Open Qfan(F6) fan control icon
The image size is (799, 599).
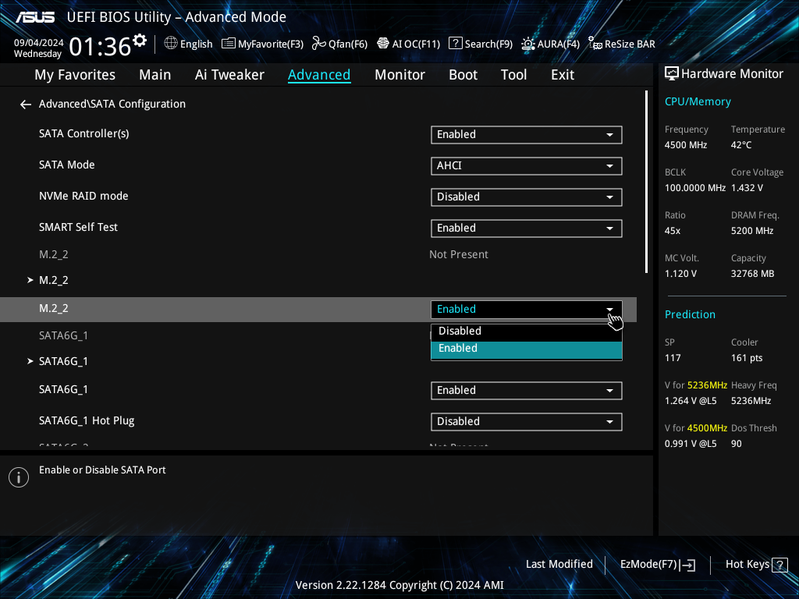[319, 44]
